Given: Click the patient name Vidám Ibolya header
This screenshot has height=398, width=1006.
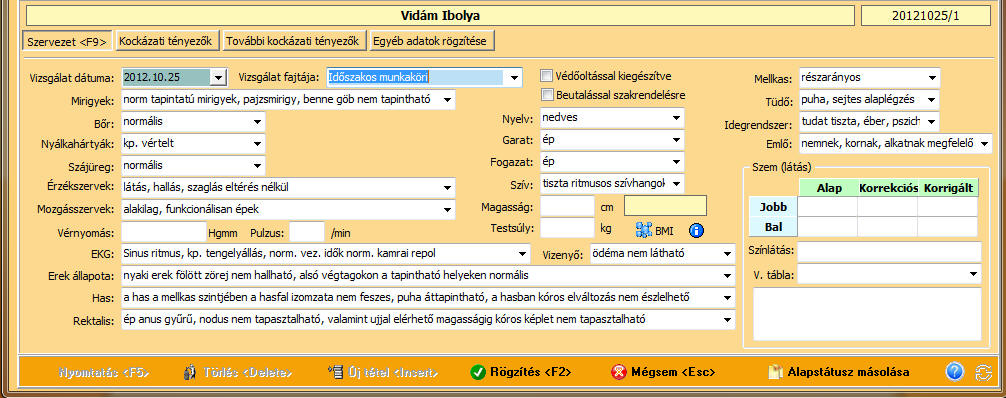Looking at the screenshot, I should (x=440, y=15).
